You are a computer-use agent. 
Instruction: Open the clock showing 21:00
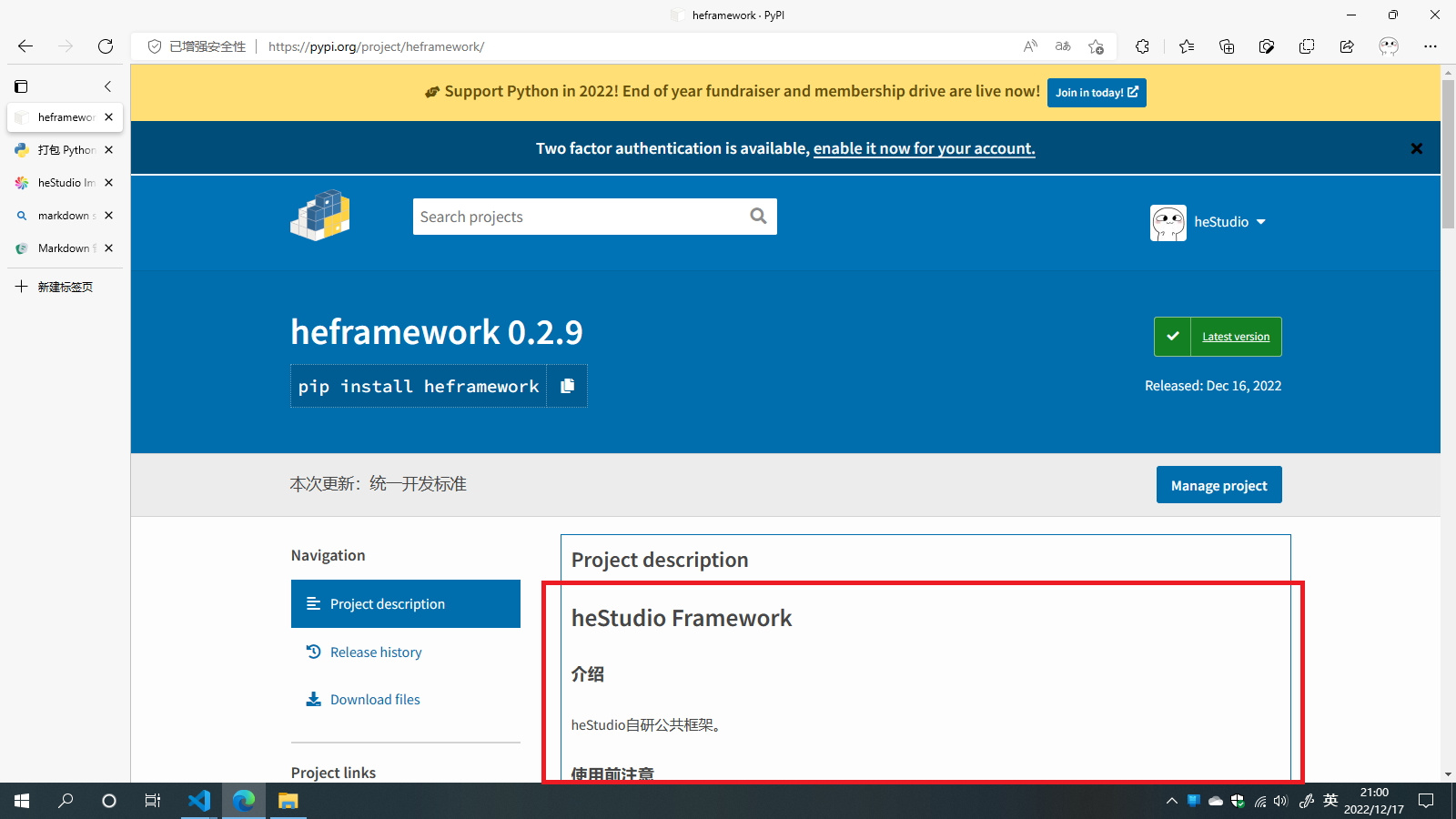click(x=1374, y=801)
